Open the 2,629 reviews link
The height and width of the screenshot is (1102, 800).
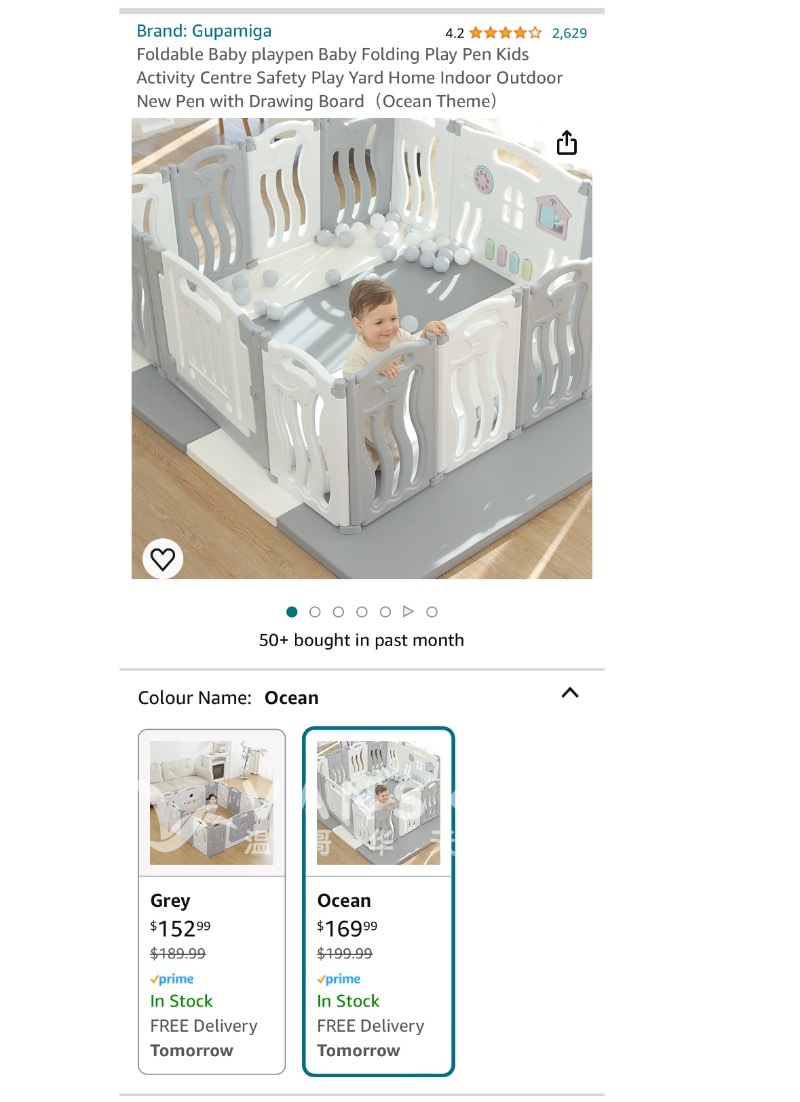569,33
